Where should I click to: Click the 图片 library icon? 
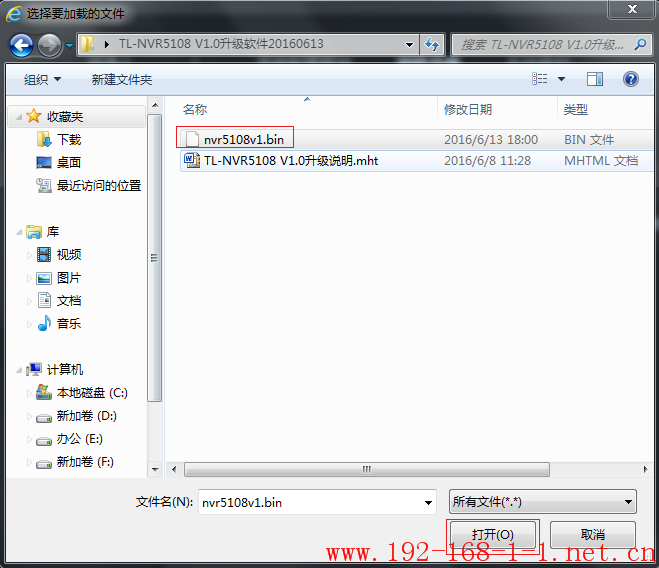44,278
